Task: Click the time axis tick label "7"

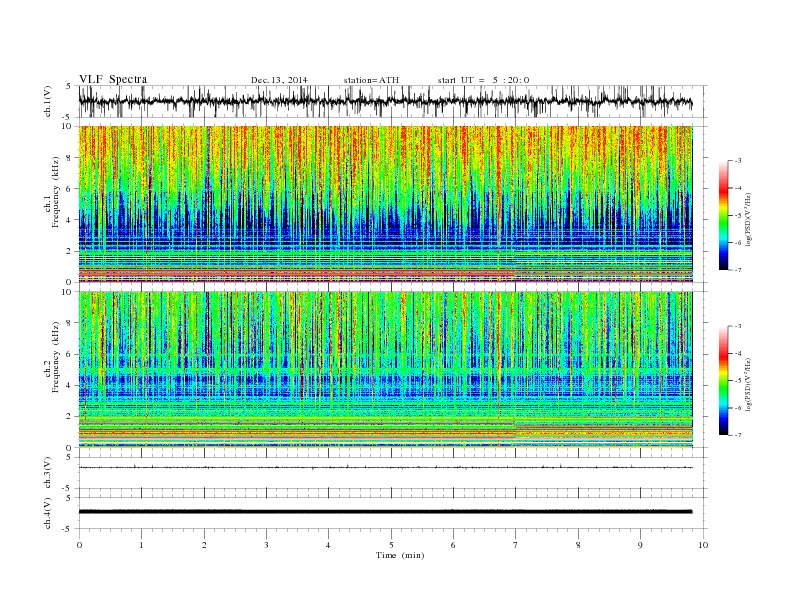Action: [516, 545]
